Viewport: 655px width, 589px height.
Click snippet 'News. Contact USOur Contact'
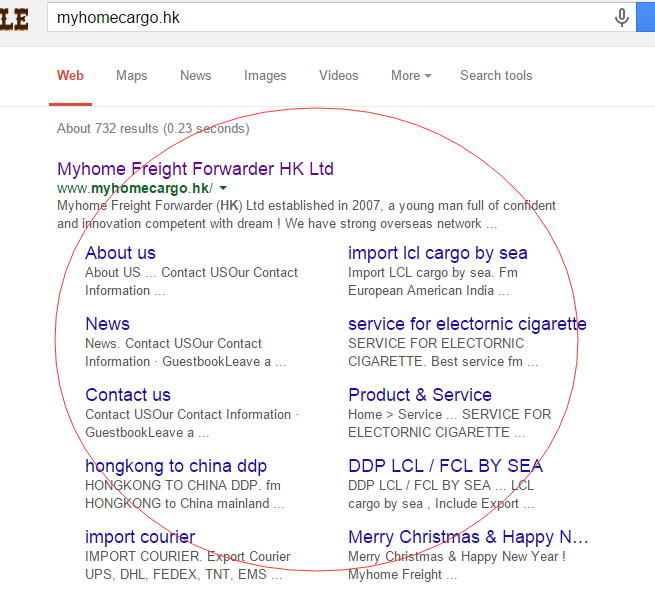173,343
